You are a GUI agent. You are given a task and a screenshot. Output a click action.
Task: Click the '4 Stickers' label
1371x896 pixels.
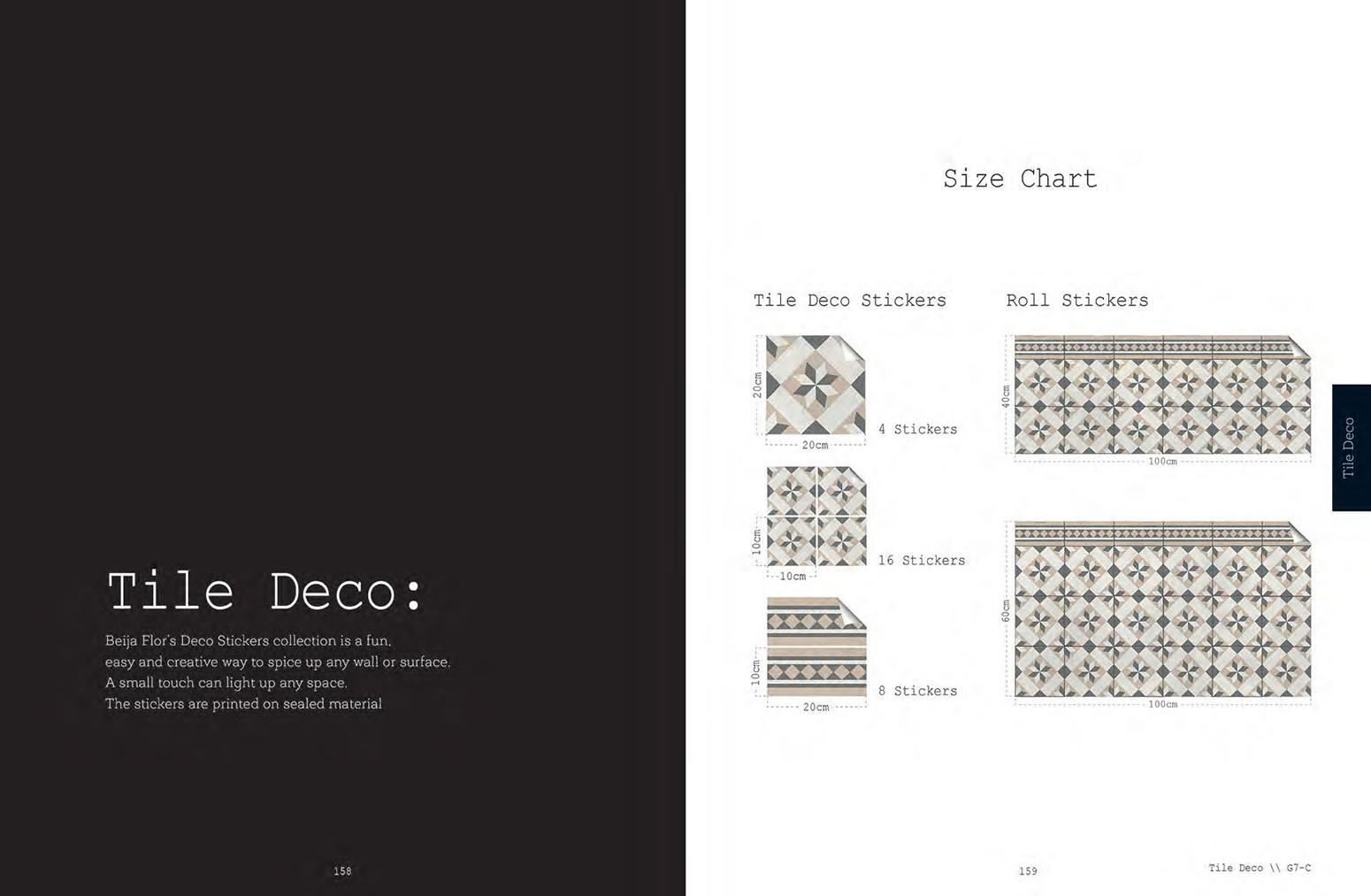[x=917, y=429]
